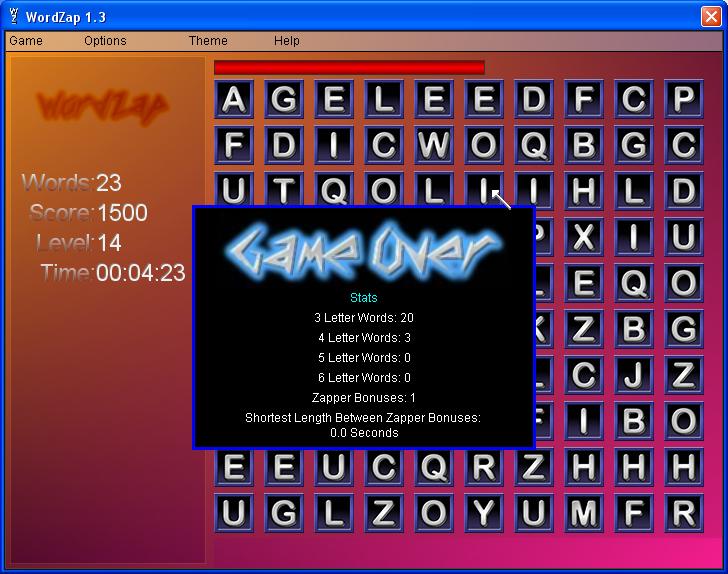Open the Options menu
This screenshot has width=728, height=574.
click(x=105, y=41)
